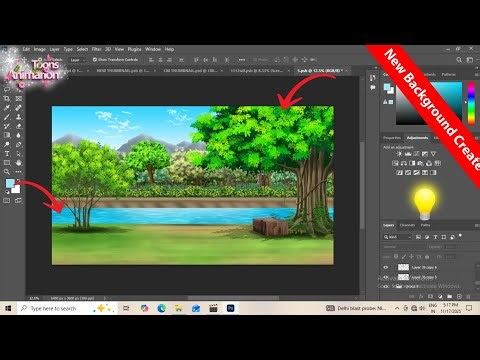Toggle visibility eye of topmost listed layer
Image resolution: width=480 pixels, height=360 pixels.
(386, 267)
